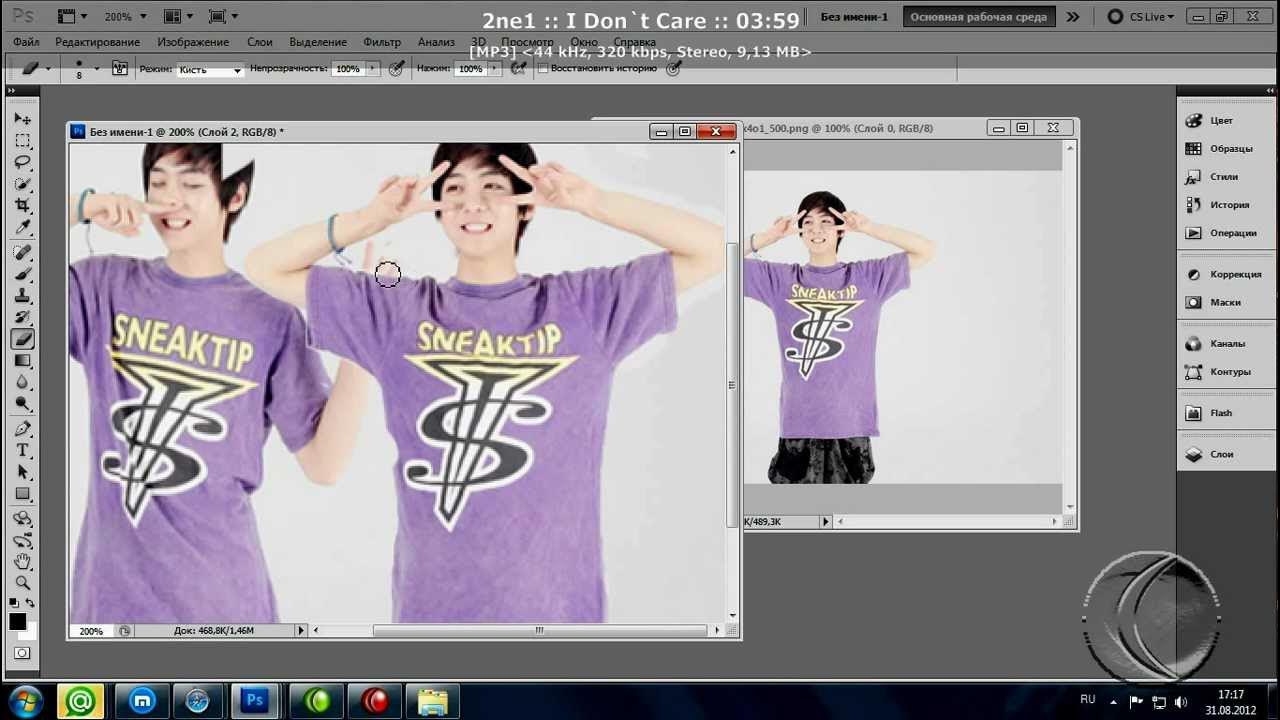Open the Режим mode dropdown showing Кисть
The width and height of the screenshot is (1280, 720).
[x=210, y=69]
